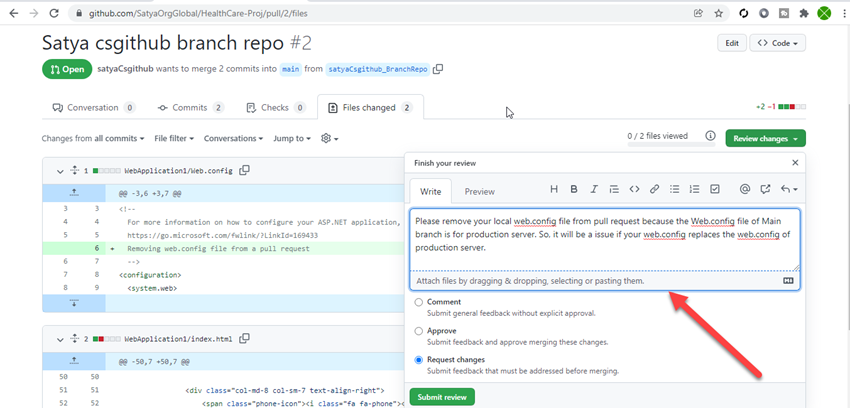Screen dimensions: 850x408
Task: Show files viewed info icon
Action: pyautogui.click(x=710, y=135)
